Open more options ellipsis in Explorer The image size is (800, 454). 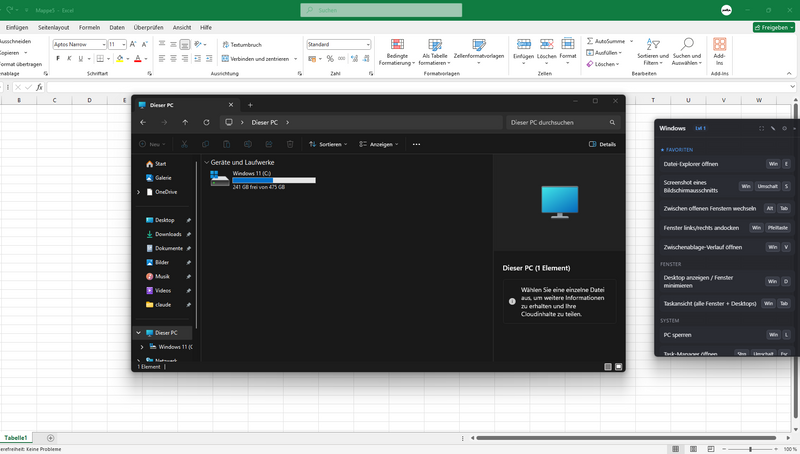(x=416, y=144)
